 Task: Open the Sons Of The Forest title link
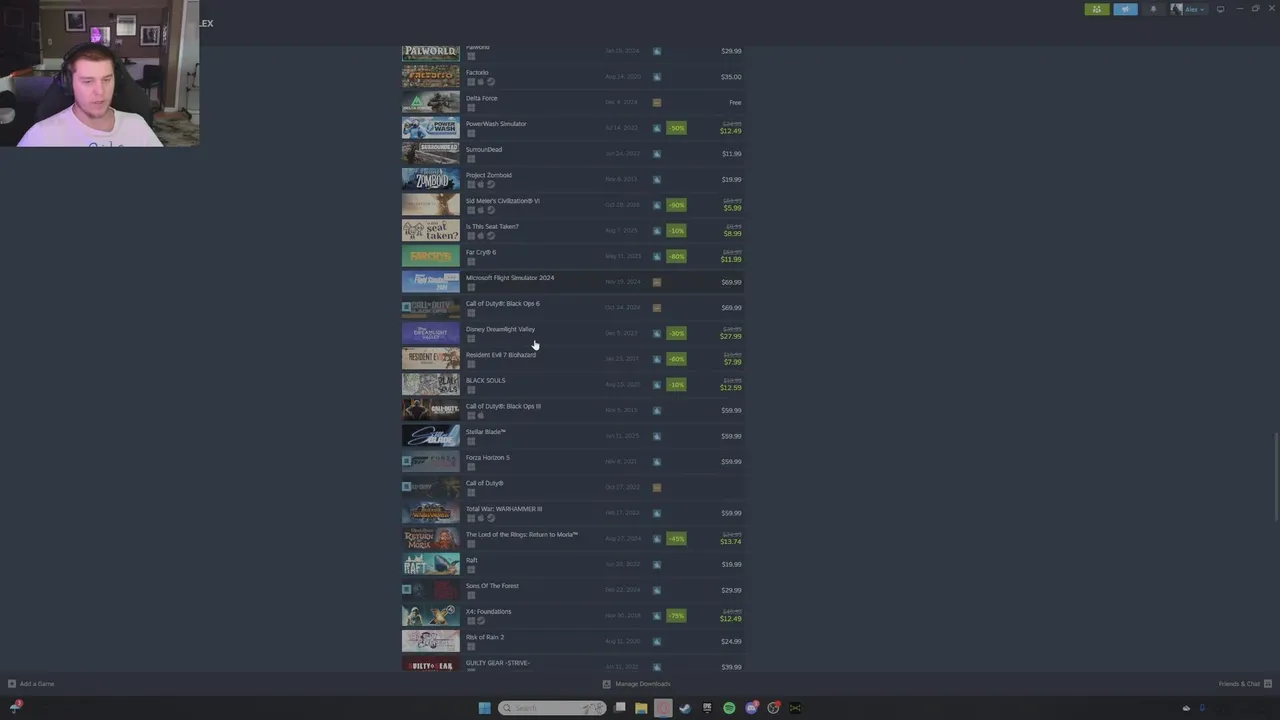tap(492, 586)
